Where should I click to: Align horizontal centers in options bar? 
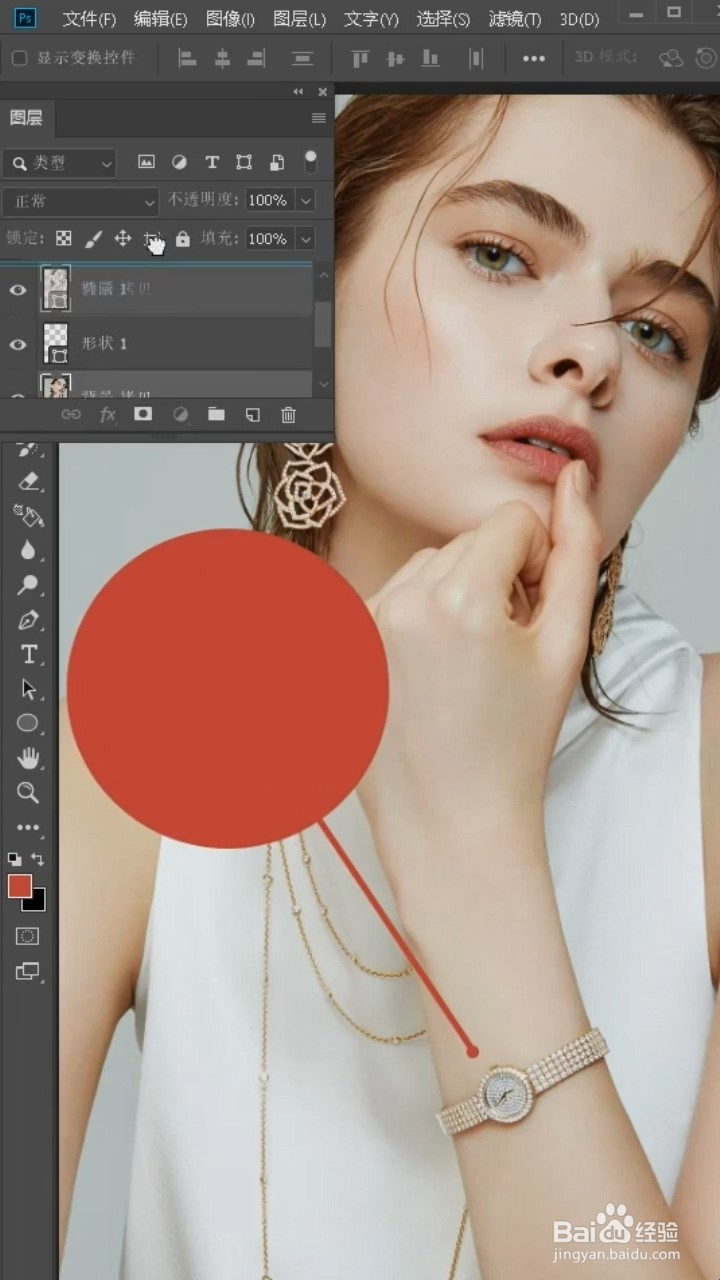pos(222,59)
